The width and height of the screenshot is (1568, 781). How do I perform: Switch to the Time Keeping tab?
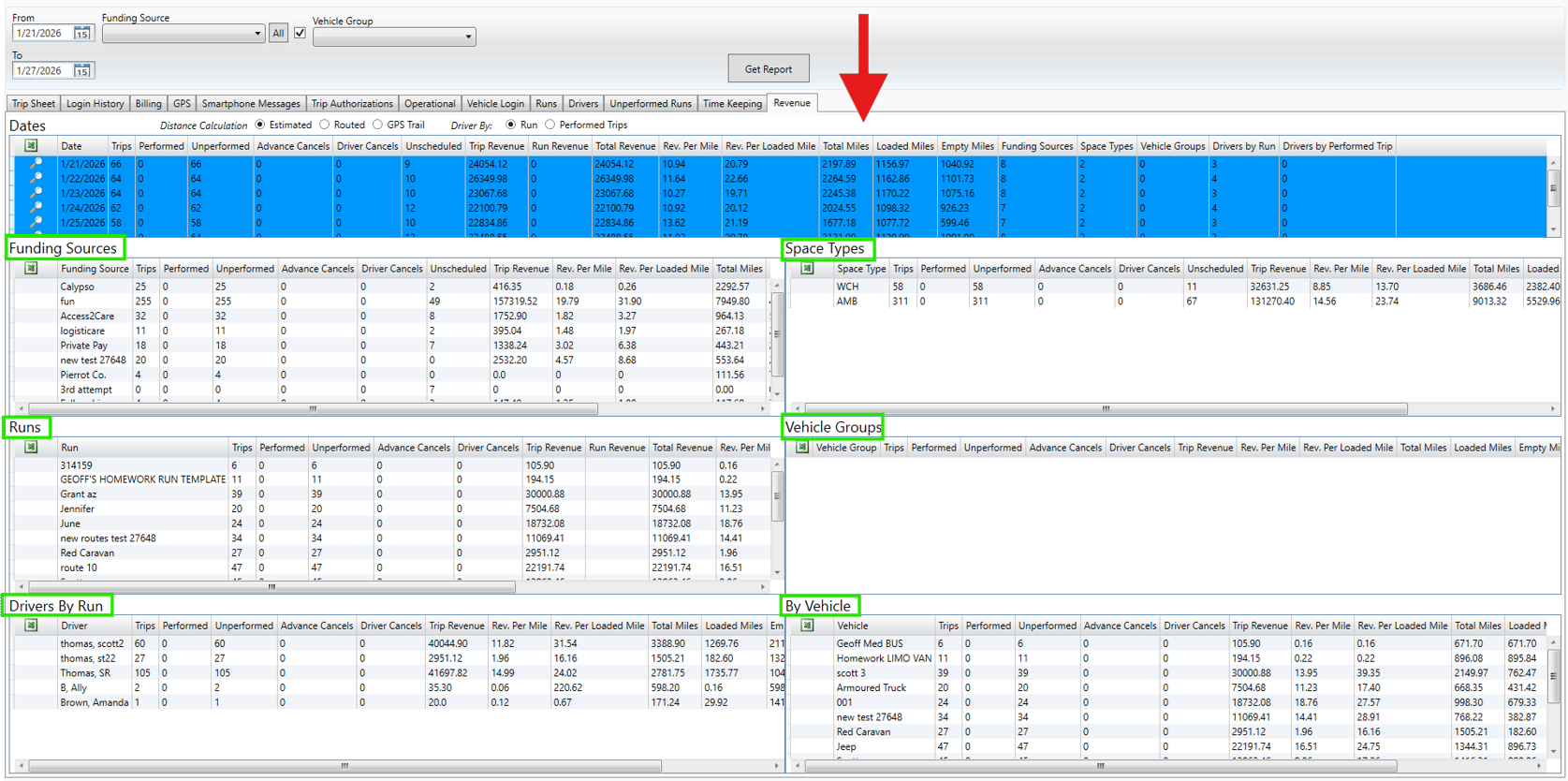click(732, 104)
